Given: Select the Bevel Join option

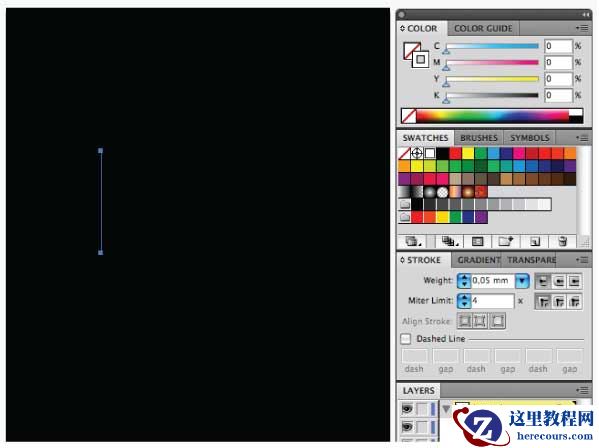Looking at the screenshot, I should click(574, 302).
